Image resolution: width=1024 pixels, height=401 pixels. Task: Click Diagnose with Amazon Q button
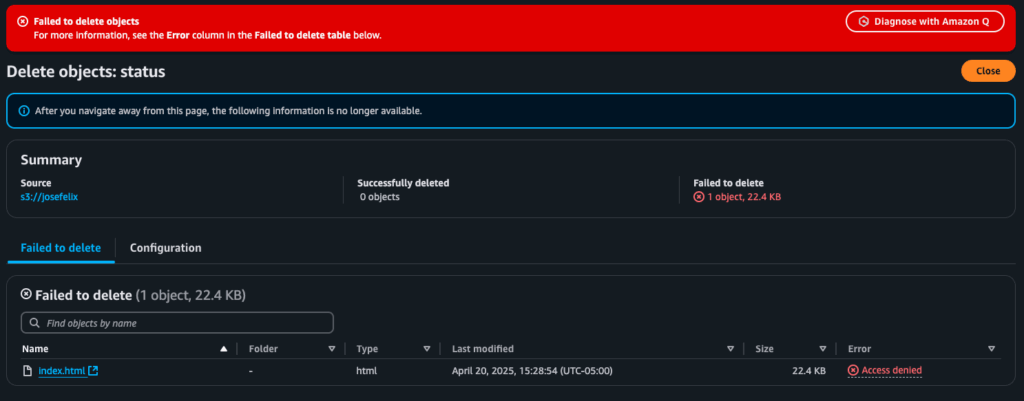pos(925,22)
